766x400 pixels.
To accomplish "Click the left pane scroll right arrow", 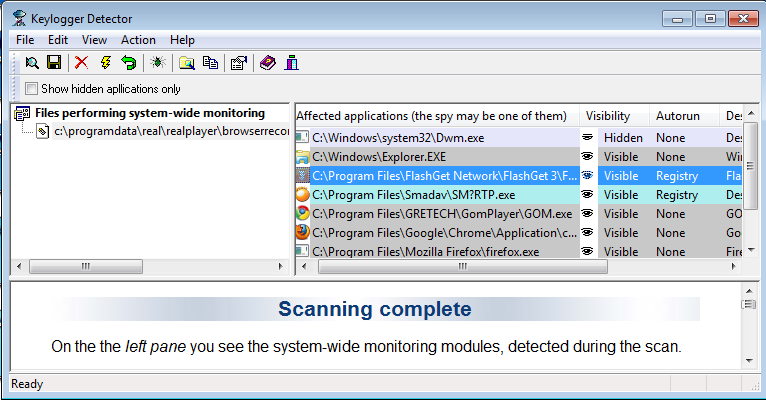I will 280,266.
